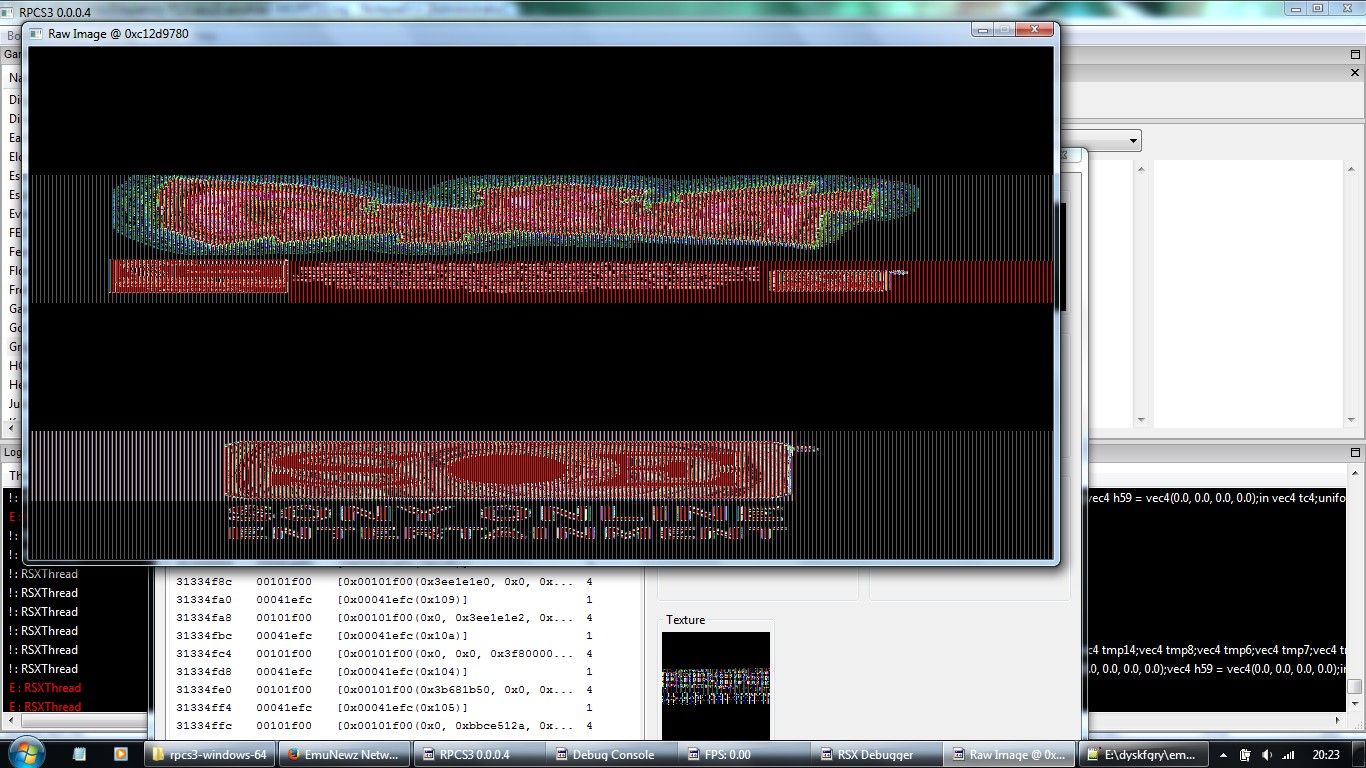
Task: Close the Raw Image window
Action: (x=1035, y=30)
